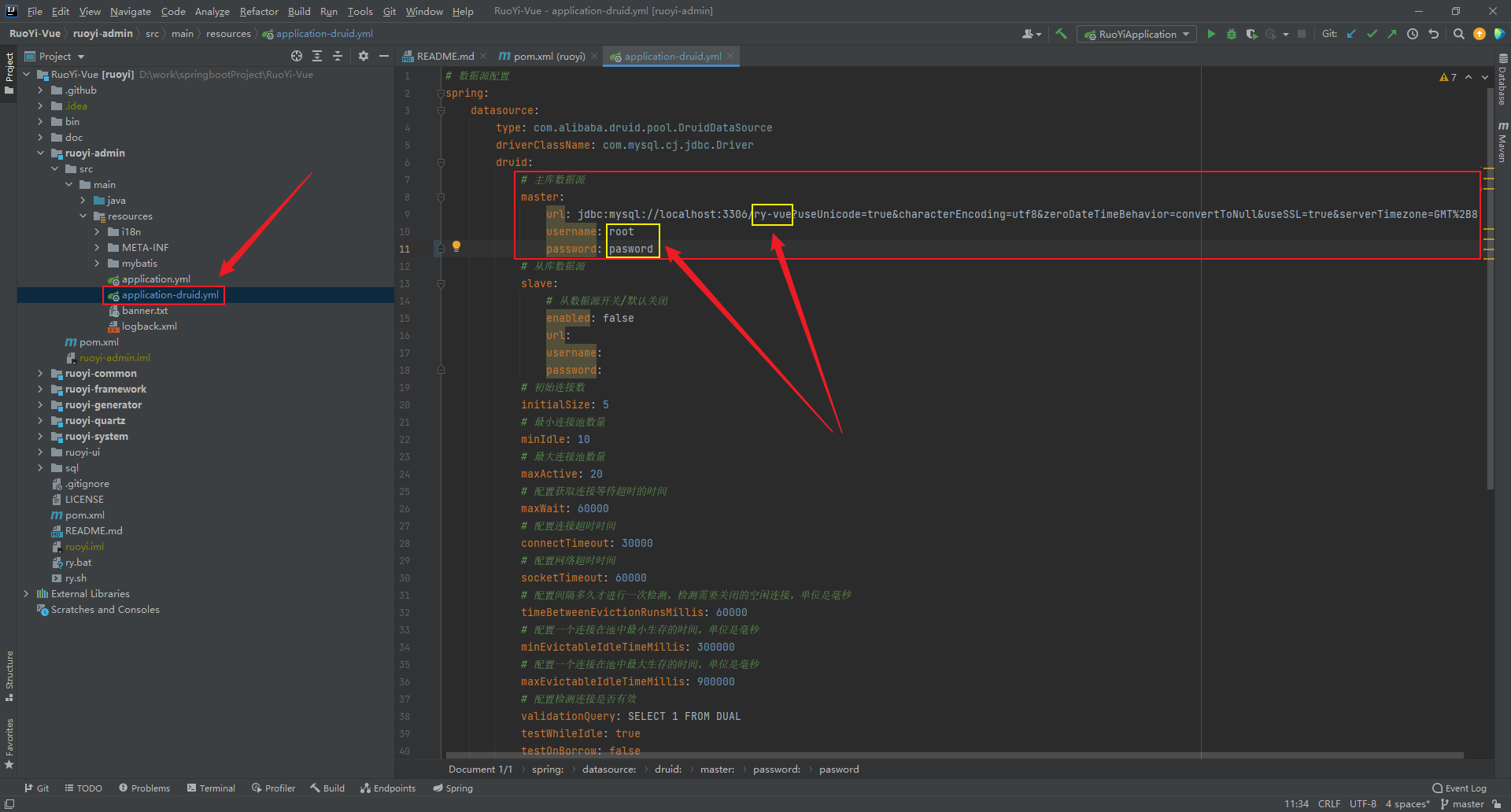This screenshot has width=1511, height=812.
Task: Select banner.txt file
Action: point(144,310)
